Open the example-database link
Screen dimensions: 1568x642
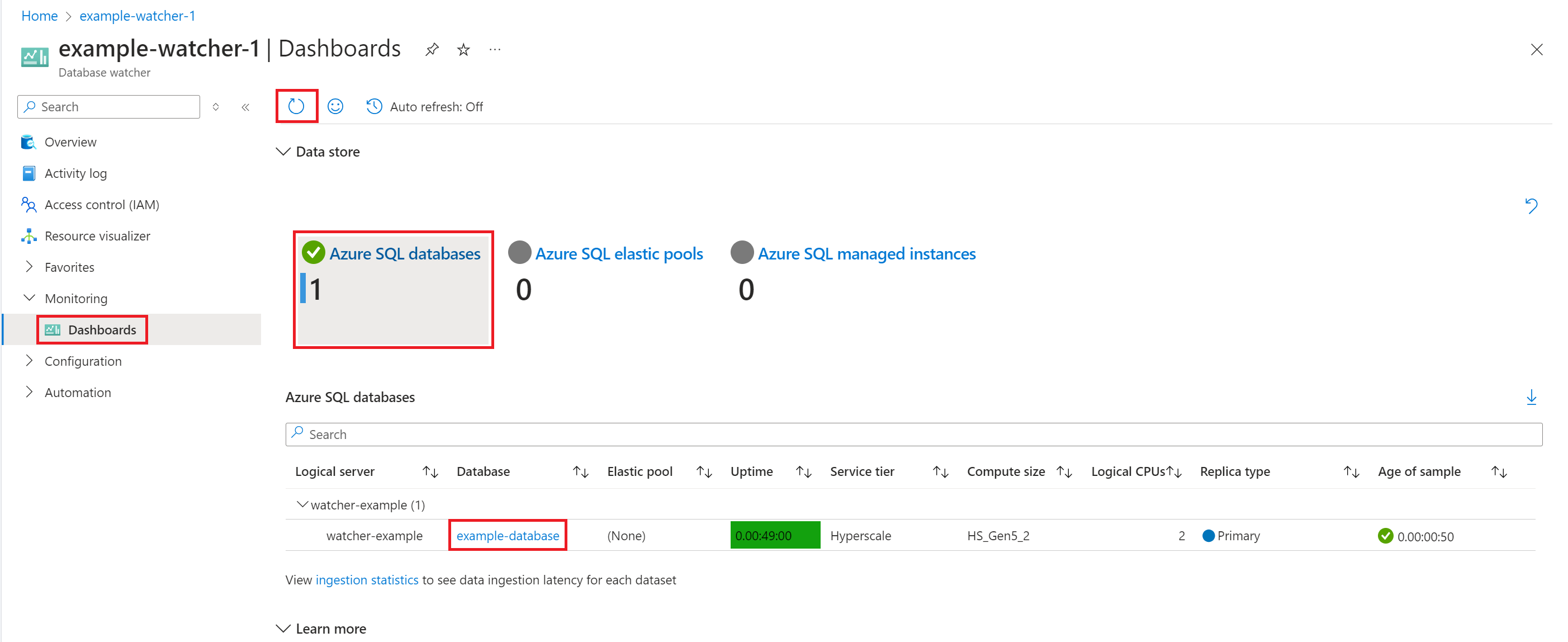coord(508,535)
